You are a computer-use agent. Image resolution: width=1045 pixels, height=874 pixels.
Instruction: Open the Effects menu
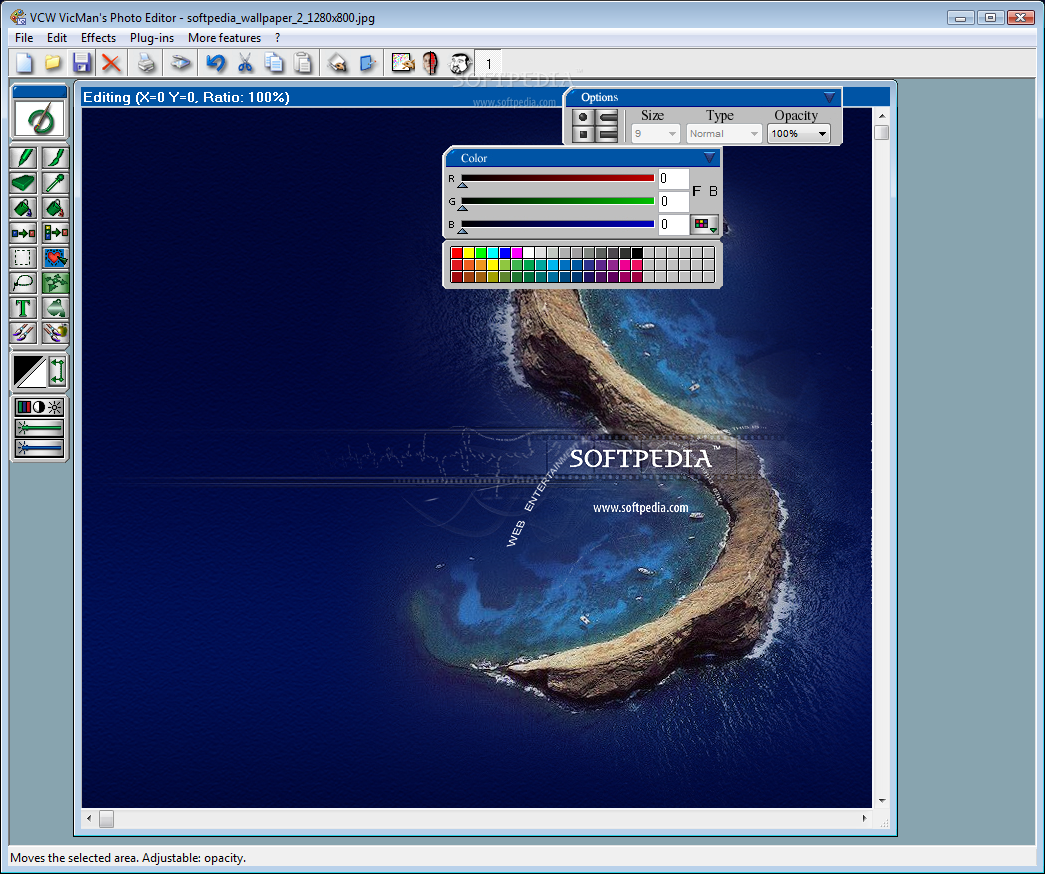click(x=98, y=38)
